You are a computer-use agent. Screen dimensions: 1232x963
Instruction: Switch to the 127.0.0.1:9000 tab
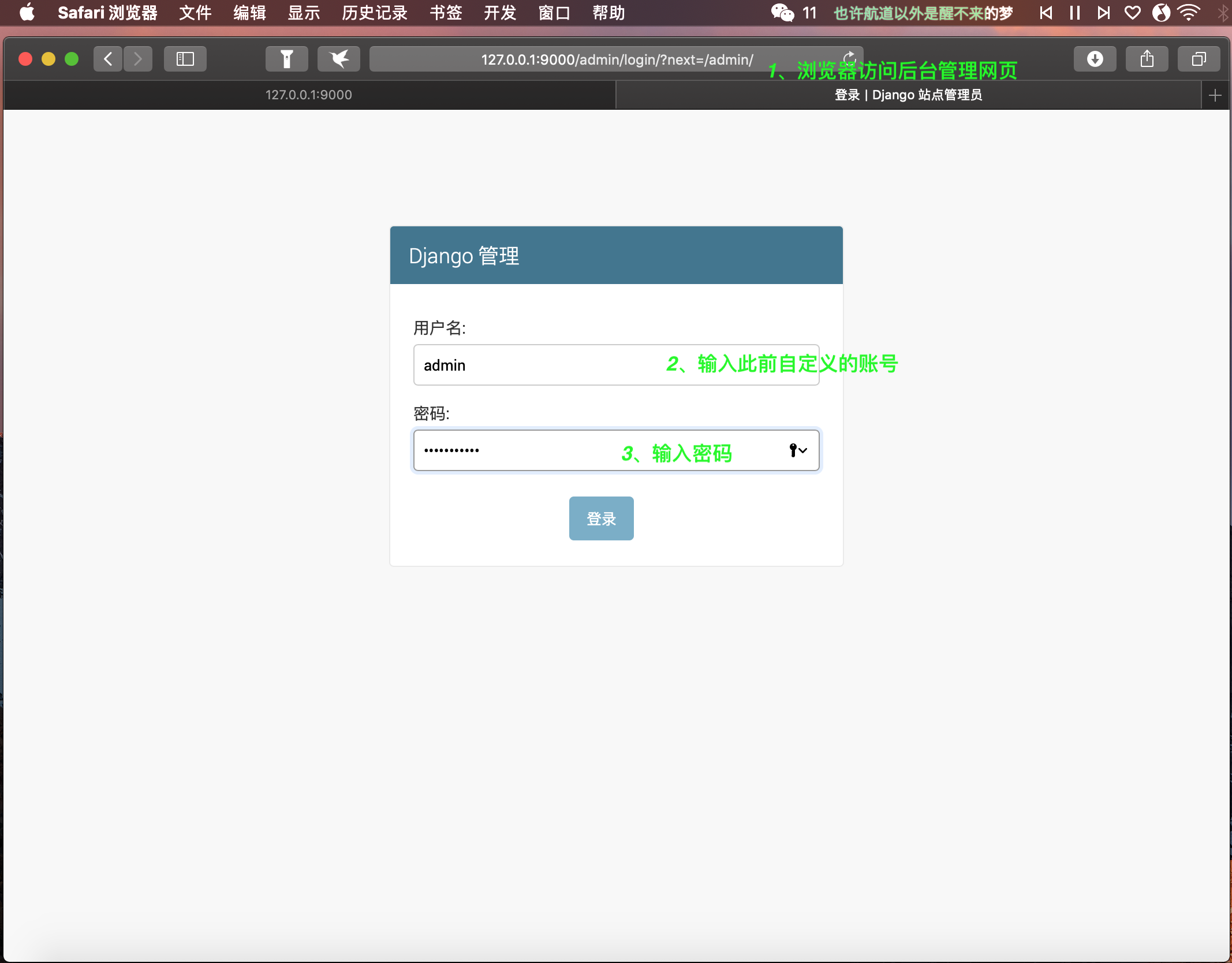(x=309, y=95)
